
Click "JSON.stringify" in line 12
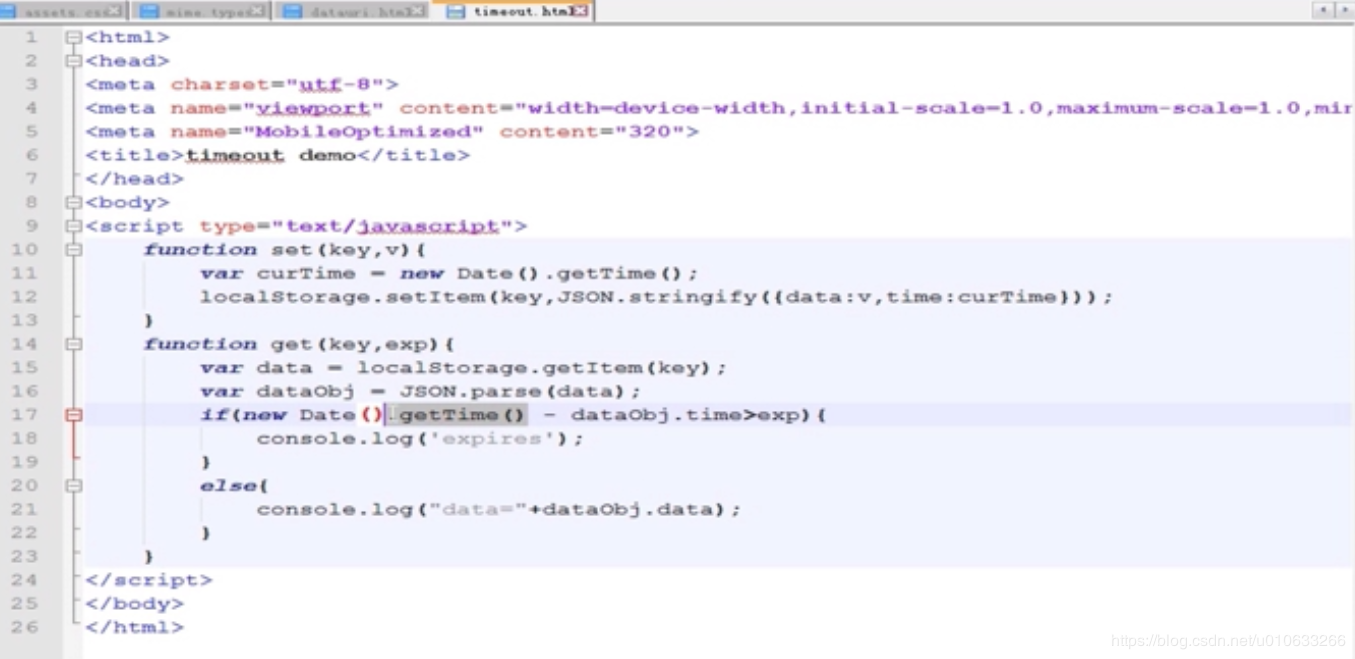pyautogui.click(x=656, y=297)
